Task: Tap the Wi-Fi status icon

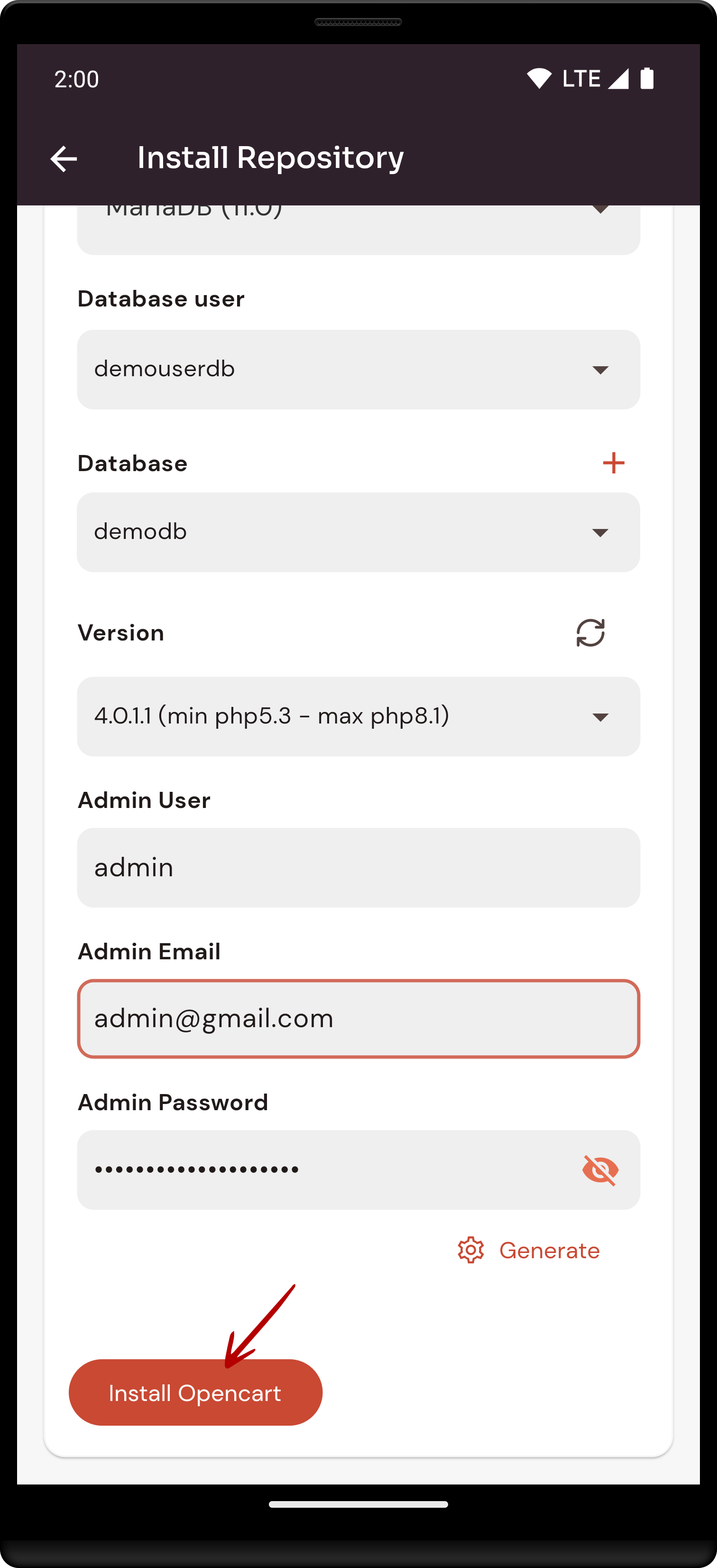Action: point(539,79)
